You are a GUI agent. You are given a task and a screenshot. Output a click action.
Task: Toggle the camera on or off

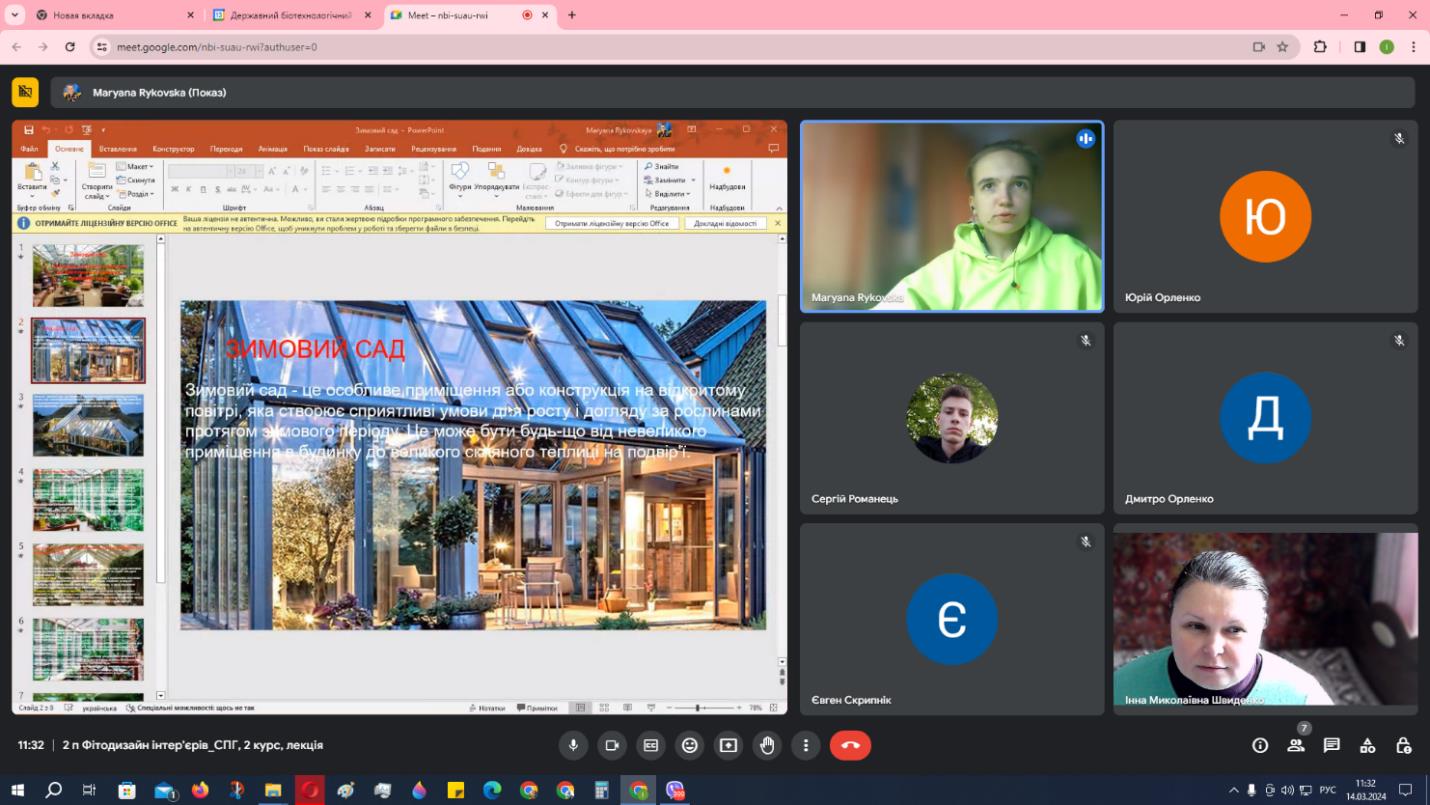coord(612,745)
